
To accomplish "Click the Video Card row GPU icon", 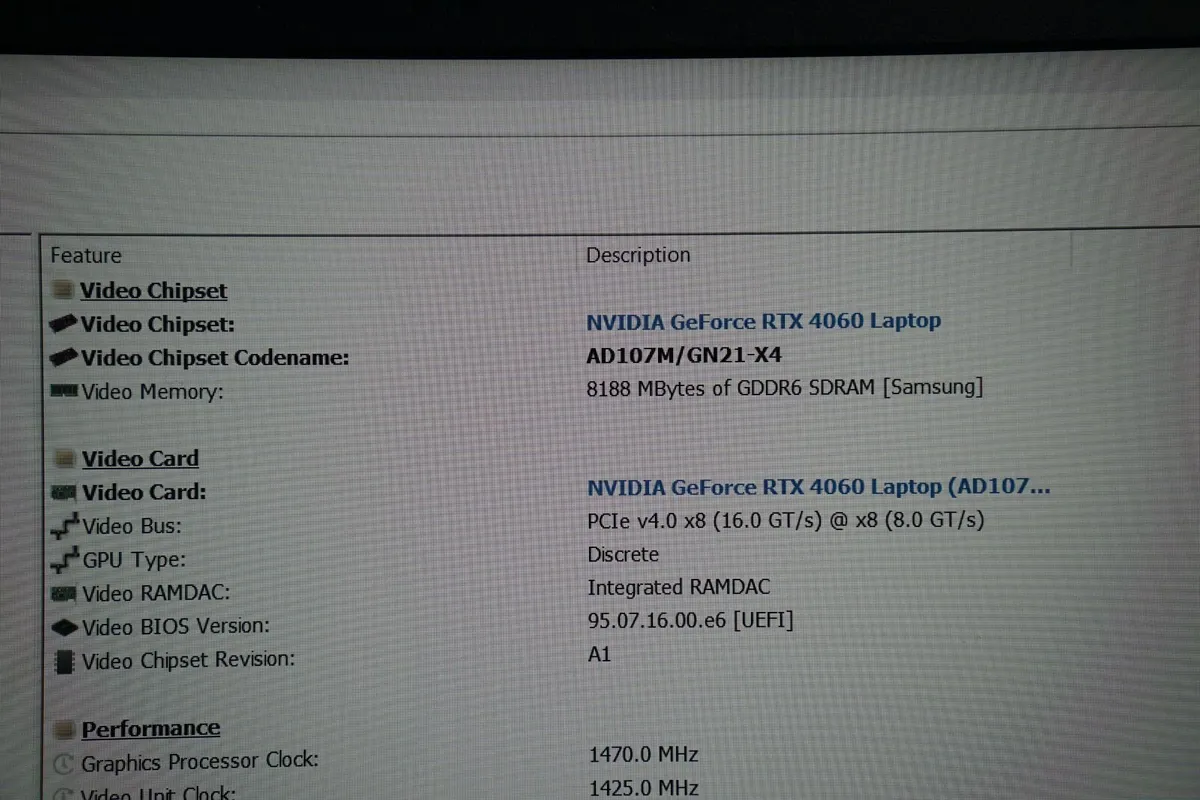I will tap(64, 491).
